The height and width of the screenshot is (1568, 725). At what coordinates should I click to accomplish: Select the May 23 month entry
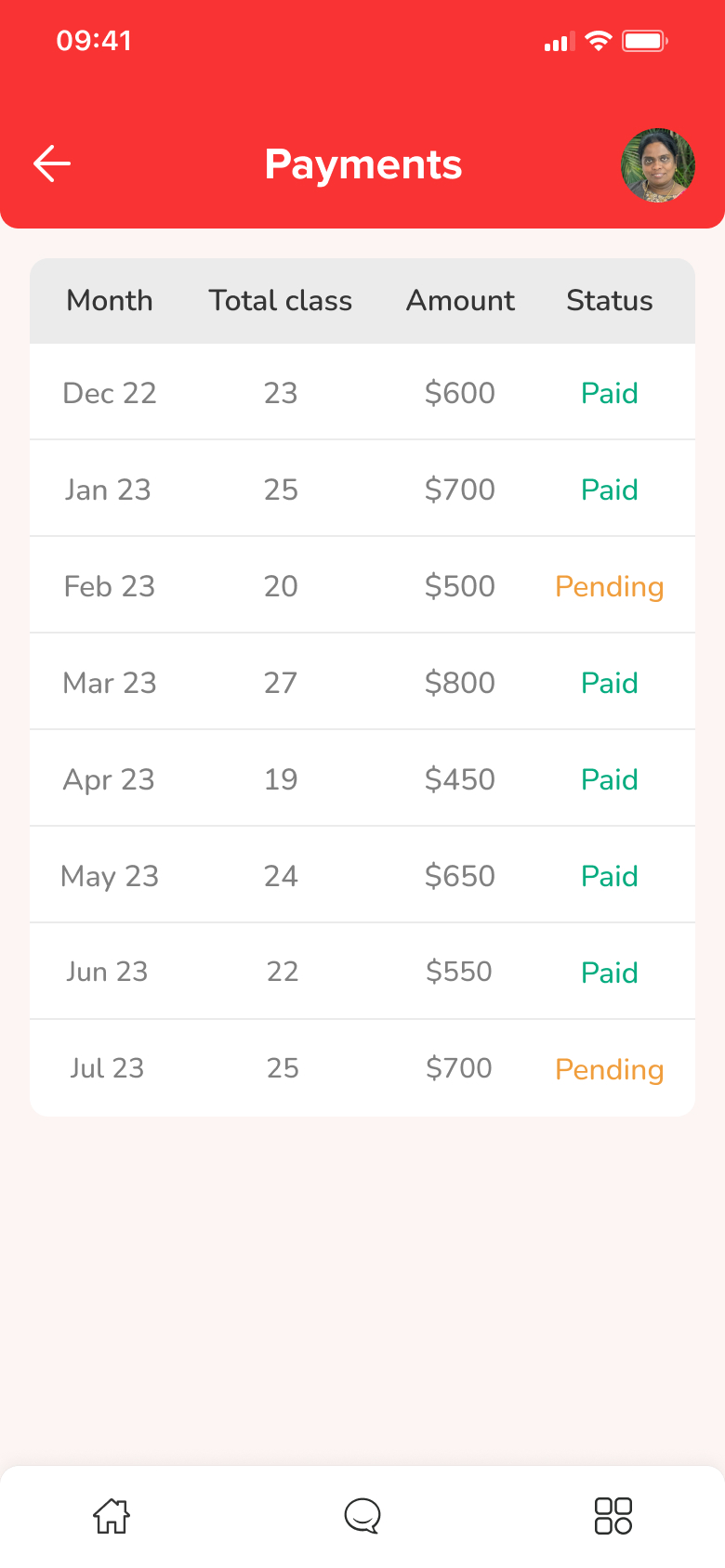coord(110,877)
